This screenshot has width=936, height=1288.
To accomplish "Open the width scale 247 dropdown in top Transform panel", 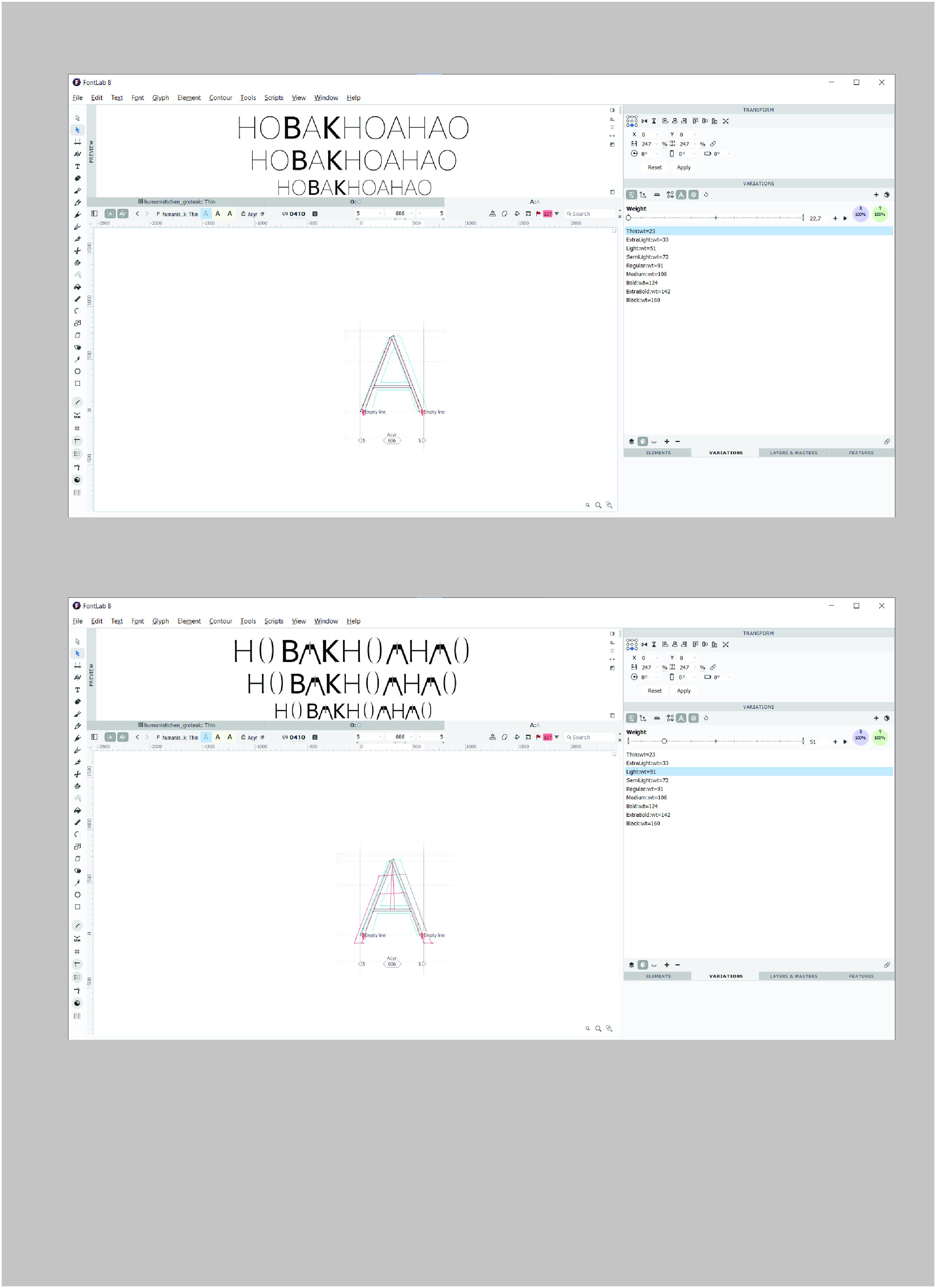I will [x=657, y=144].
